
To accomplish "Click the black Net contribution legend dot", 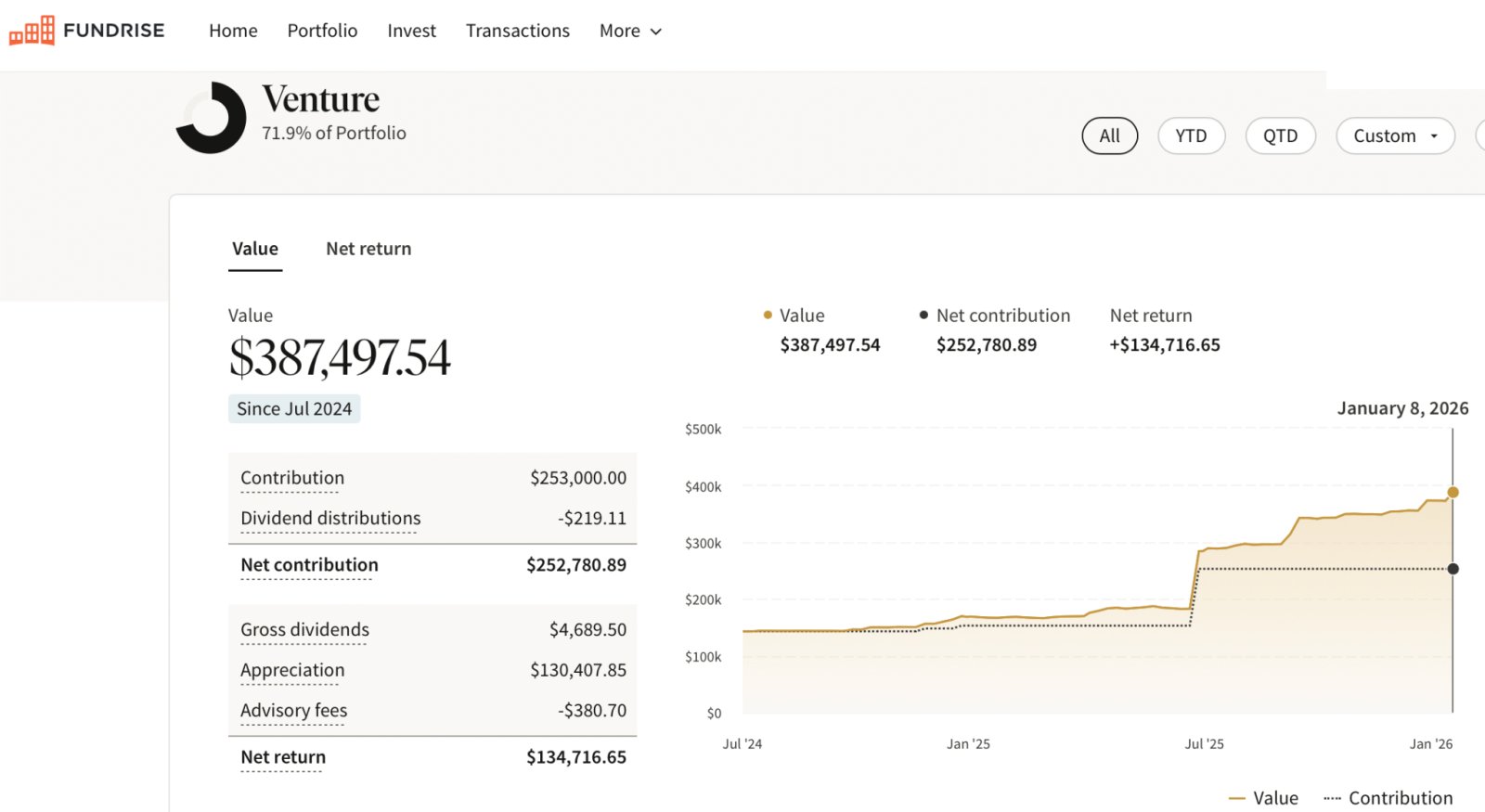I will pos(923,316).
